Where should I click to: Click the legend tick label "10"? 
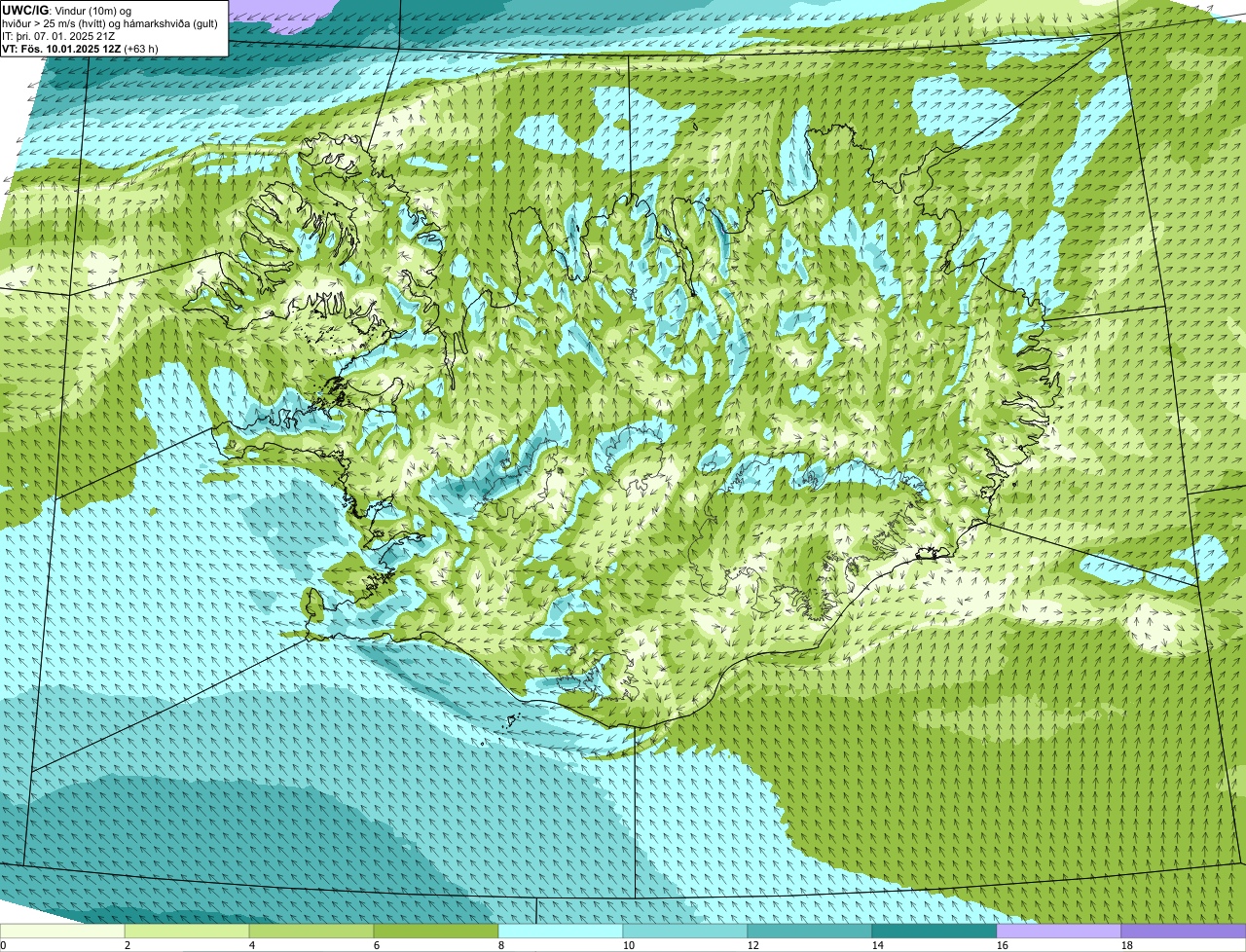(629, 945)
